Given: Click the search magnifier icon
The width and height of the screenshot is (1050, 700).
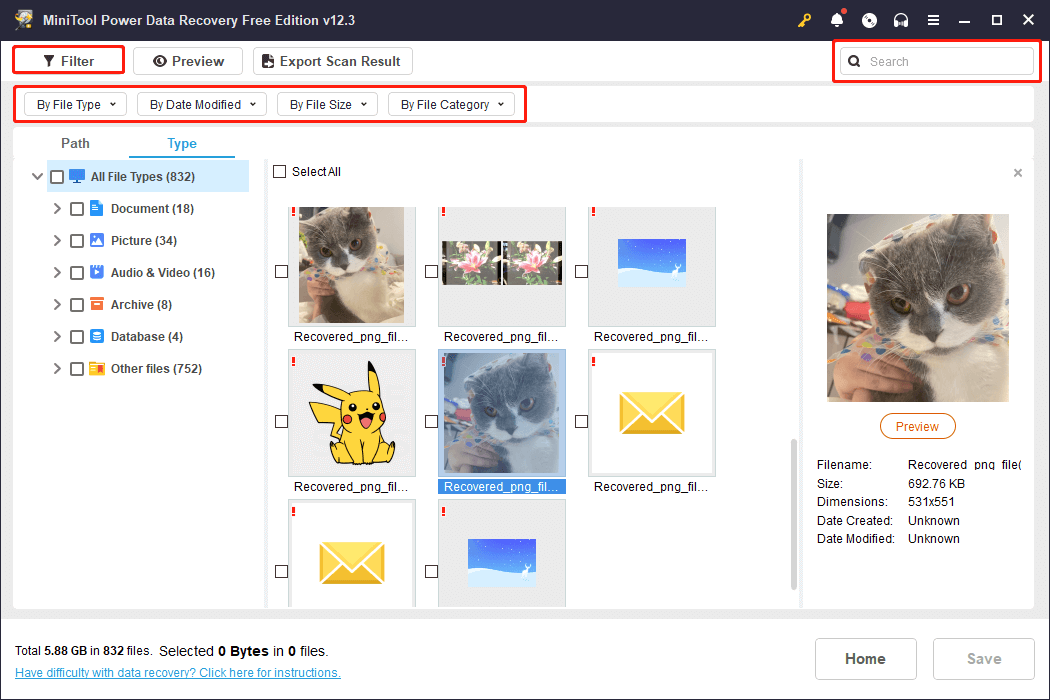Looking at the screenshot, I should (854, 62).
